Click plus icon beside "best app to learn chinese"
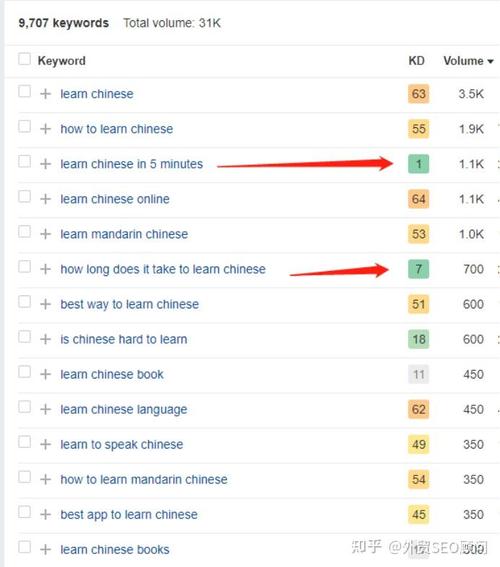The image size is (500, 567). 45,515
